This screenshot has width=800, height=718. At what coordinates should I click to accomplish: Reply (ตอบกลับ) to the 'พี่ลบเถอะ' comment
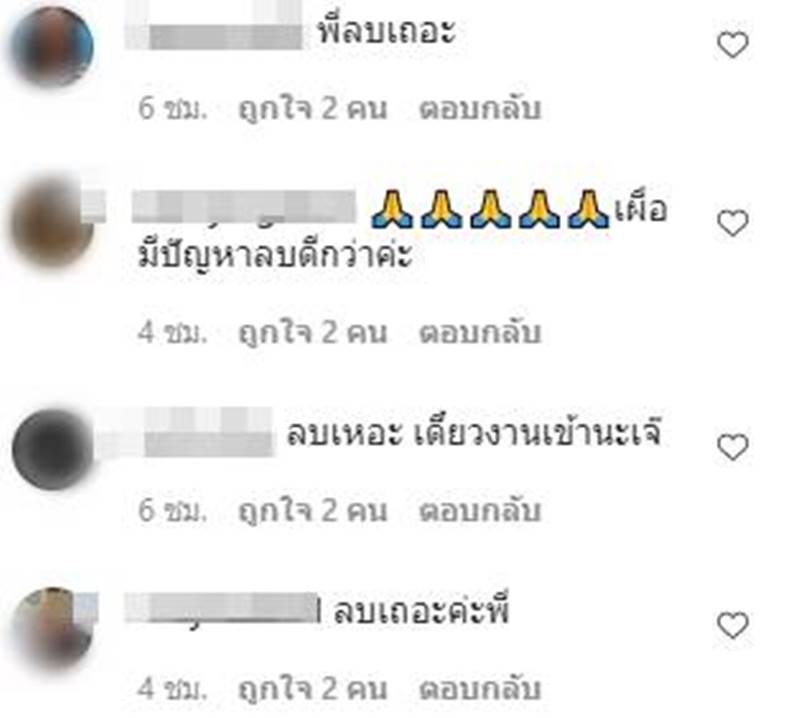pos(480,109)
